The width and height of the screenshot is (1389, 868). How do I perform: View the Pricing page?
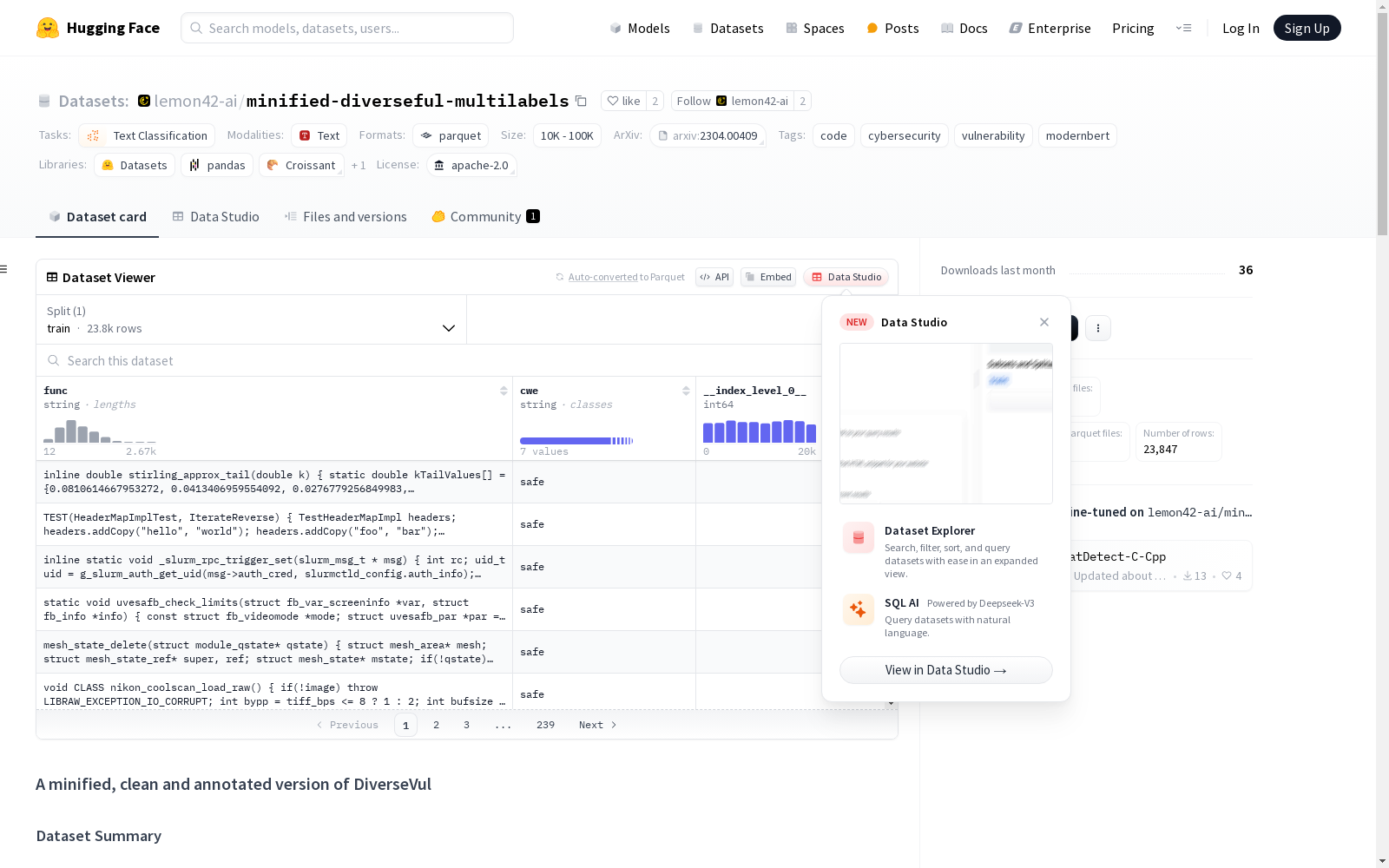(x=1133, y=28)
